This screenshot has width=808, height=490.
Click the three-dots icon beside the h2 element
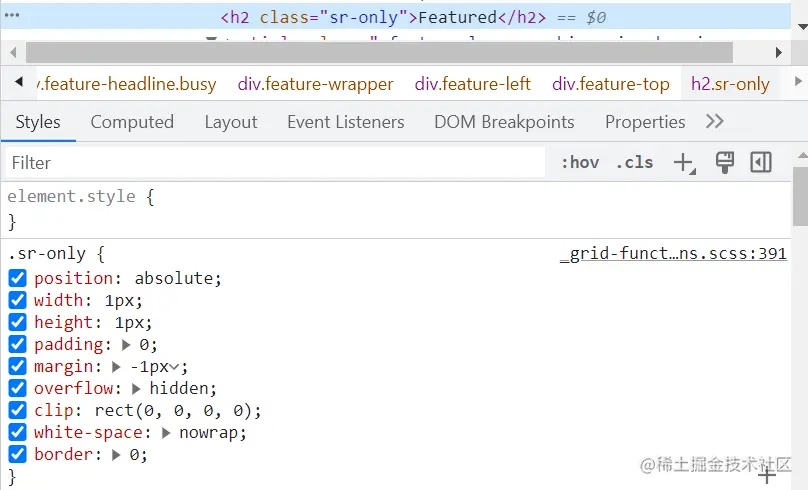(11, 15)
